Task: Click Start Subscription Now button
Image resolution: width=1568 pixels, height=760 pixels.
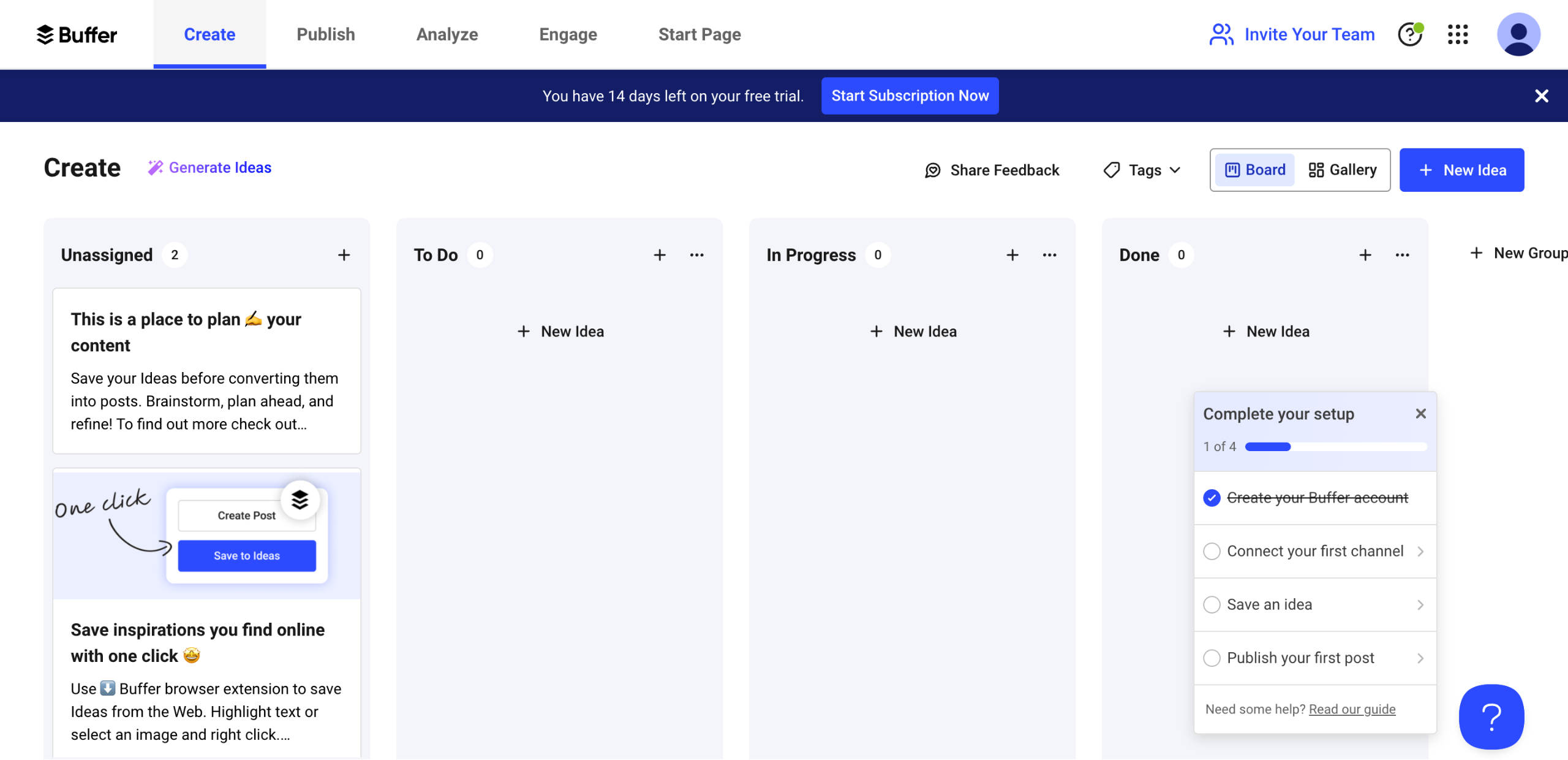Action: tap(910, 96)
